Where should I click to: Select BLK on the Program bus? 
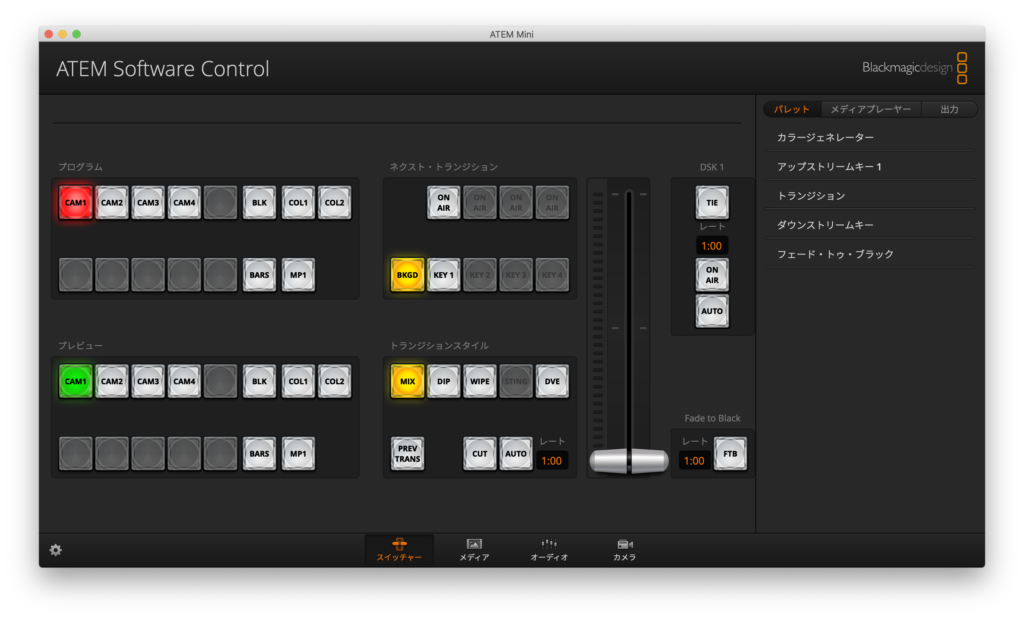click(x=259, y=202)
